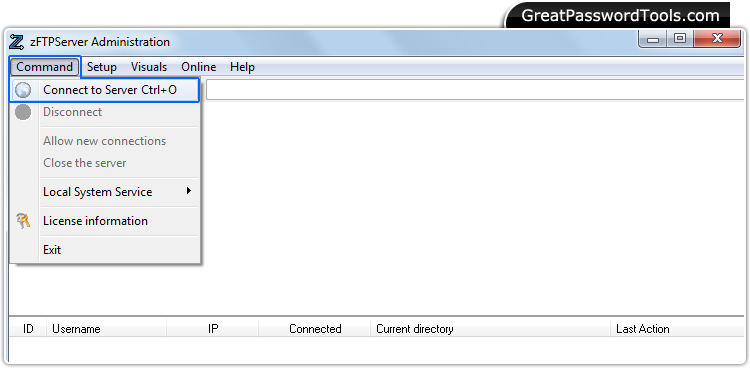
Task: Expand the Local System Service submenu
Action: (x=104, y=192)
